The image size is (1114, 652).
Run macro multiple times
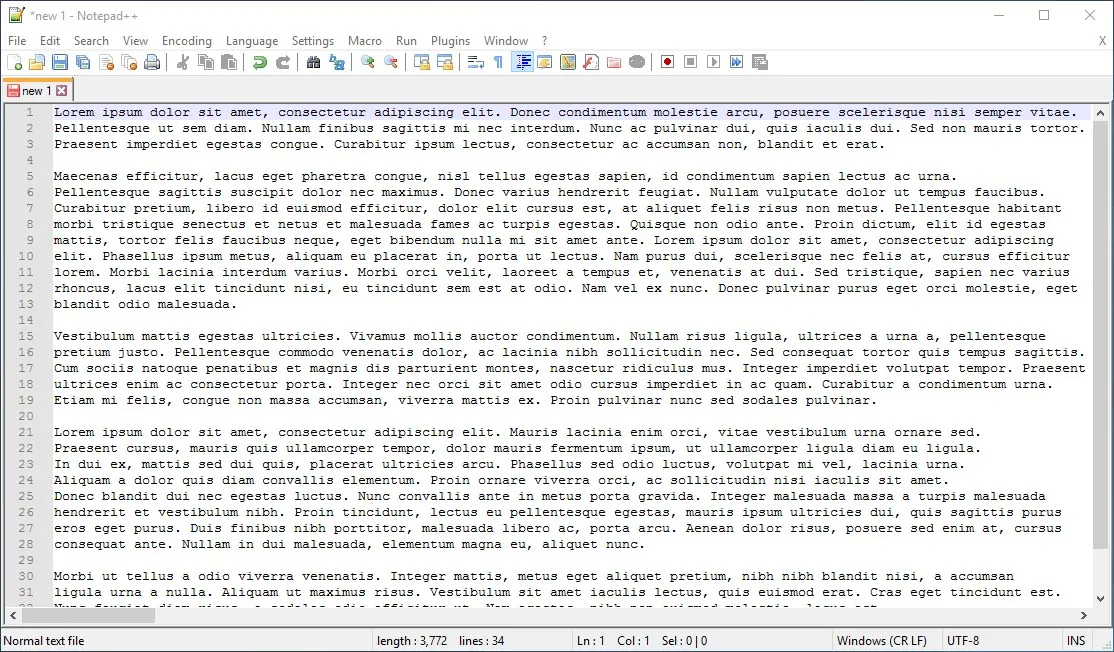tap(737, 63)
